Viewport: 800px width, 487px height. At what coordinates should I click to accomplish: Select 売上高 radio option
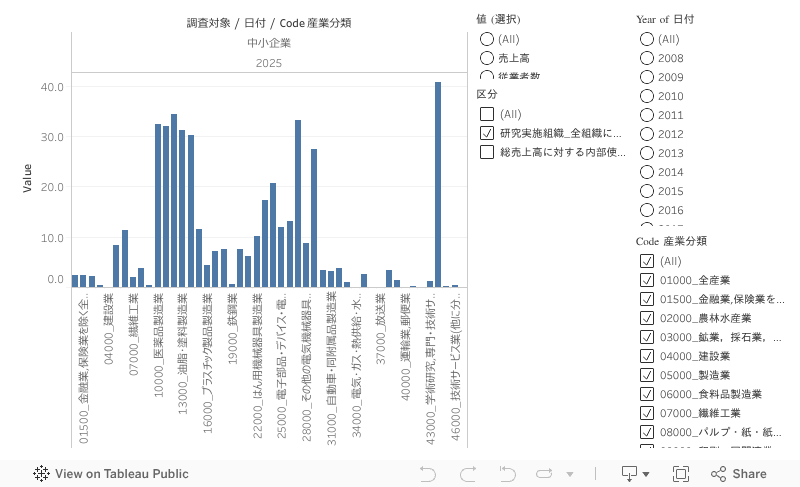click(x=487, y=58)
